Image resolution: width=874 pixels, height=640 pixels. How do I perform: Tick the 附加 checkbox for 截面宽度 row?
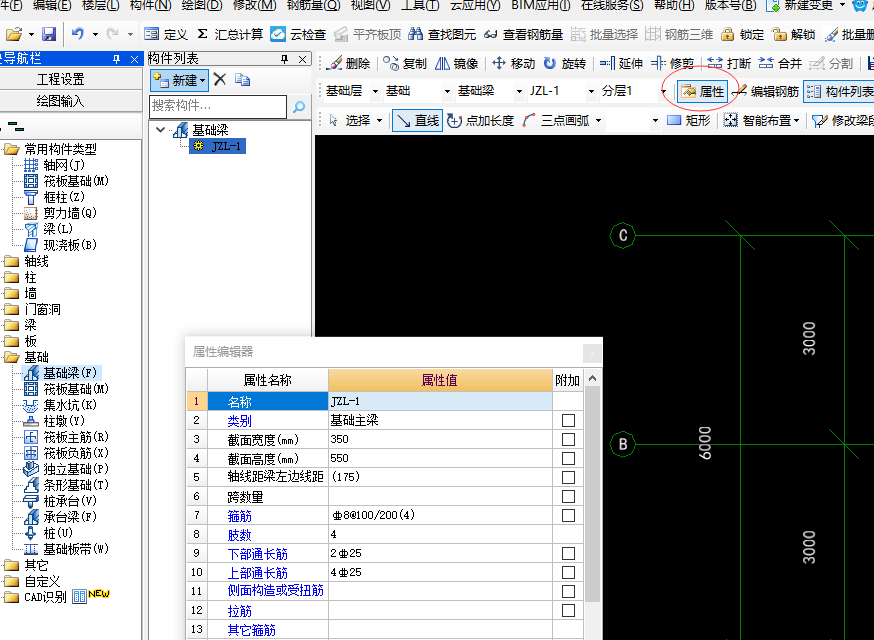point(568,439)
